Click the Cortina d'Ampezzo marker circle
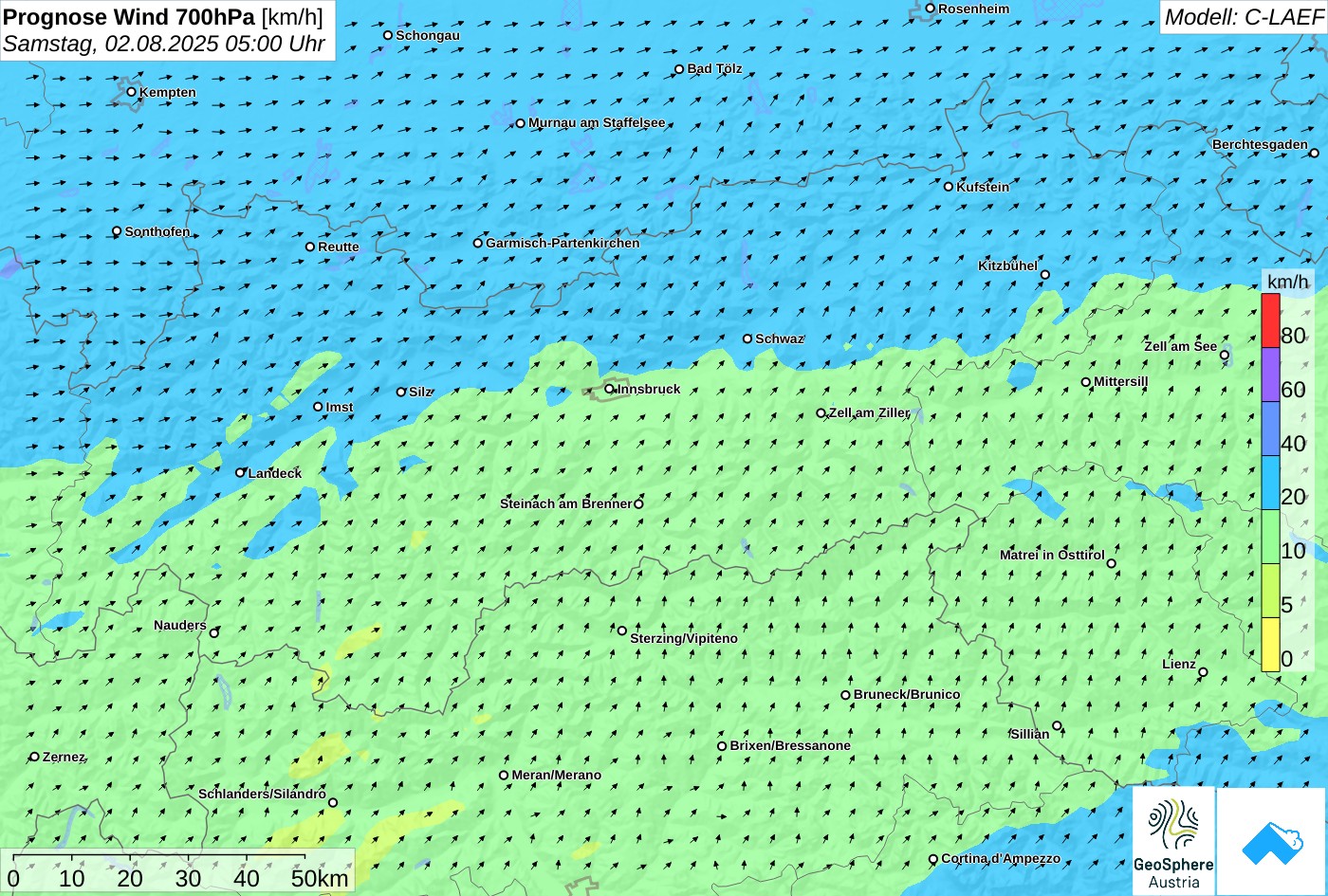Screen dimensions: 1328x896 click(x=933, y=859)
